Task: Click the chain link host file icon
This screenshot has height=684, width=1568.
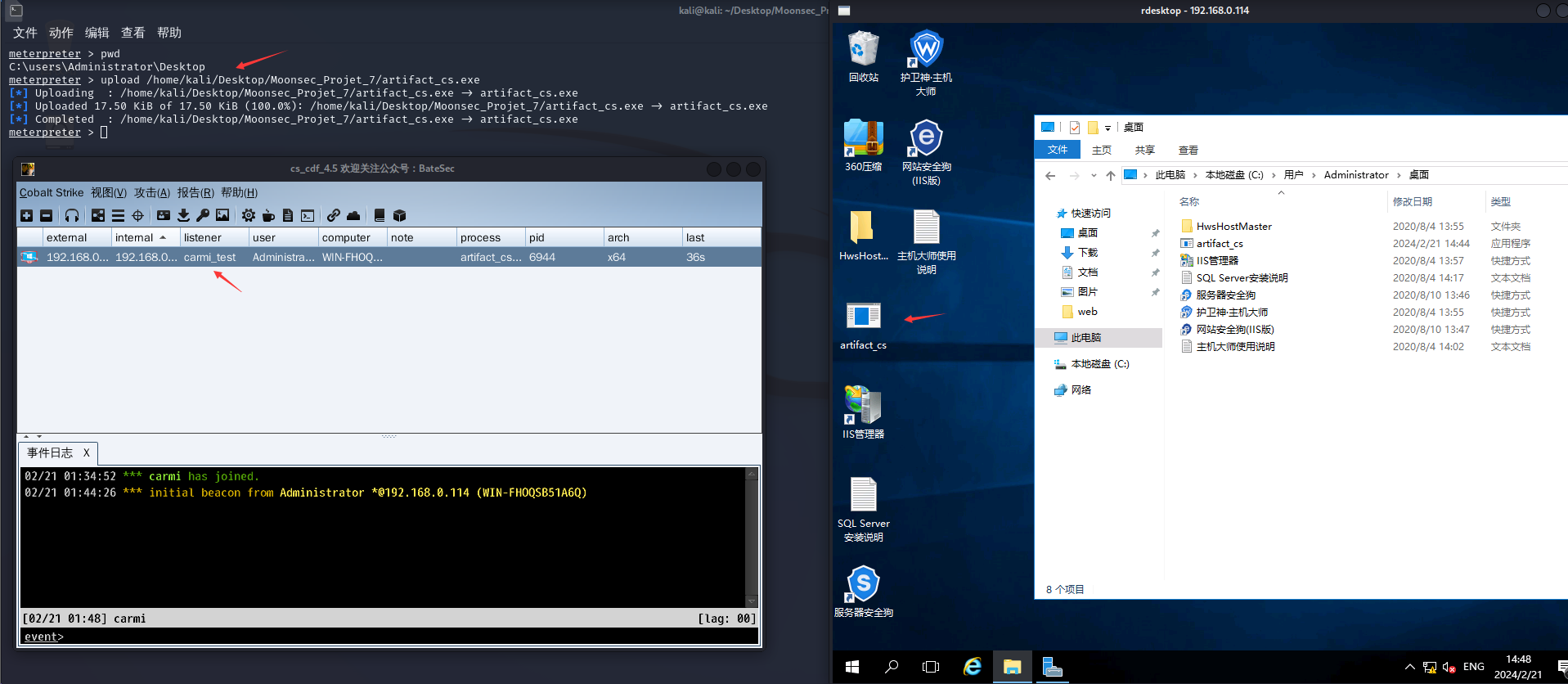Action: click(x=334, y=216)
